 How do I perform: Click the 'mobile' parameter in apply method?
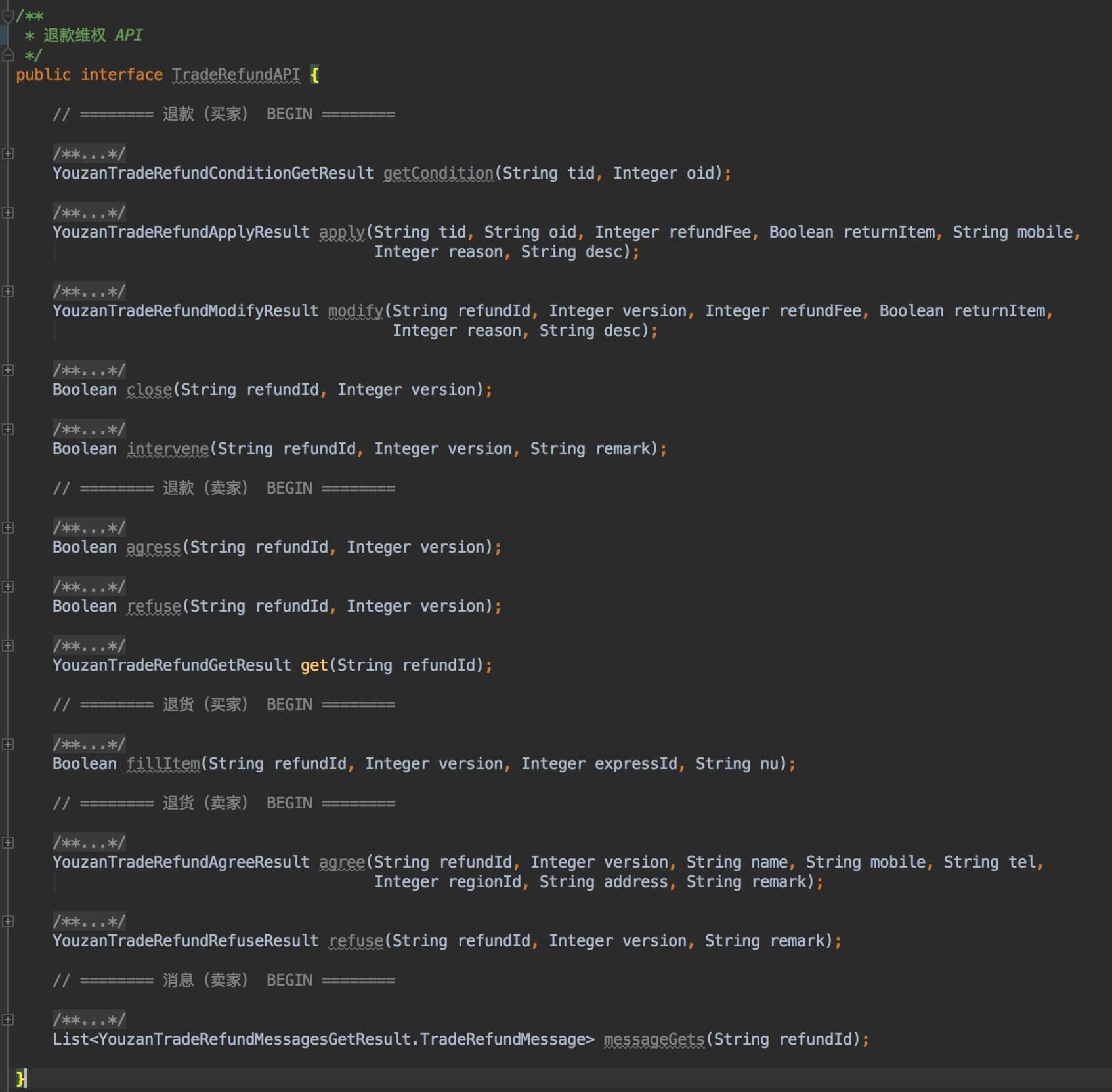1045,232
